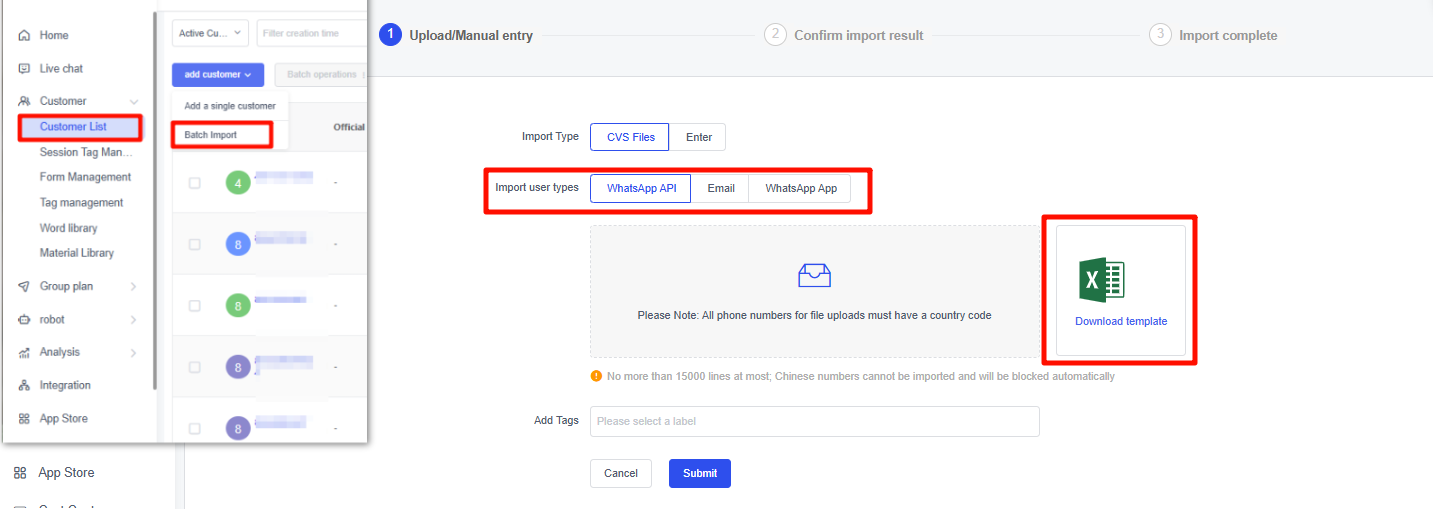The image size is (1433, 509).
Task: Click the Add Tags label field
Action: tap(814, 421)
